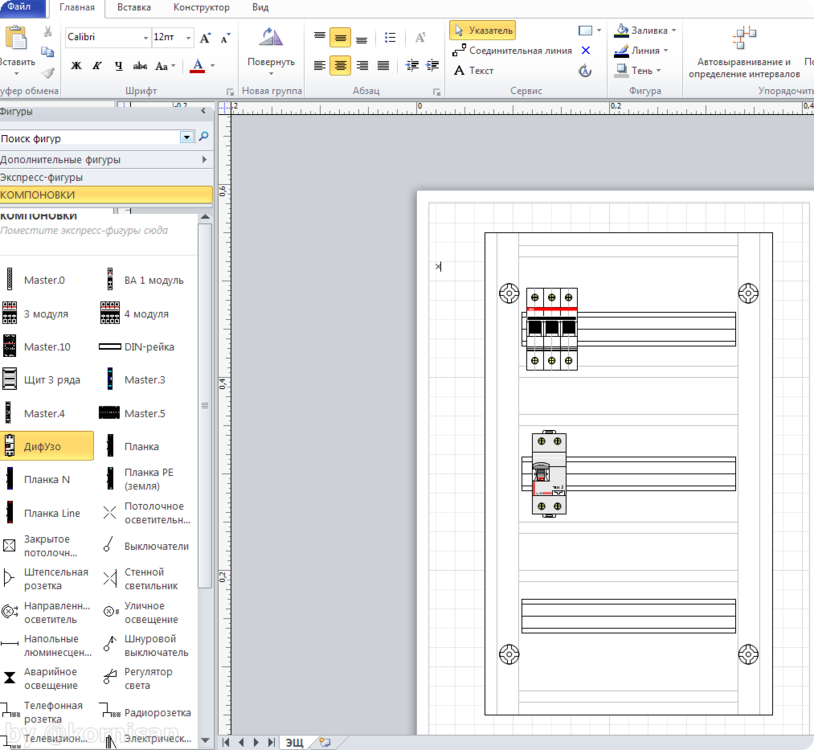Click the Rotate (Повернуть) icon

click(271, 40)
